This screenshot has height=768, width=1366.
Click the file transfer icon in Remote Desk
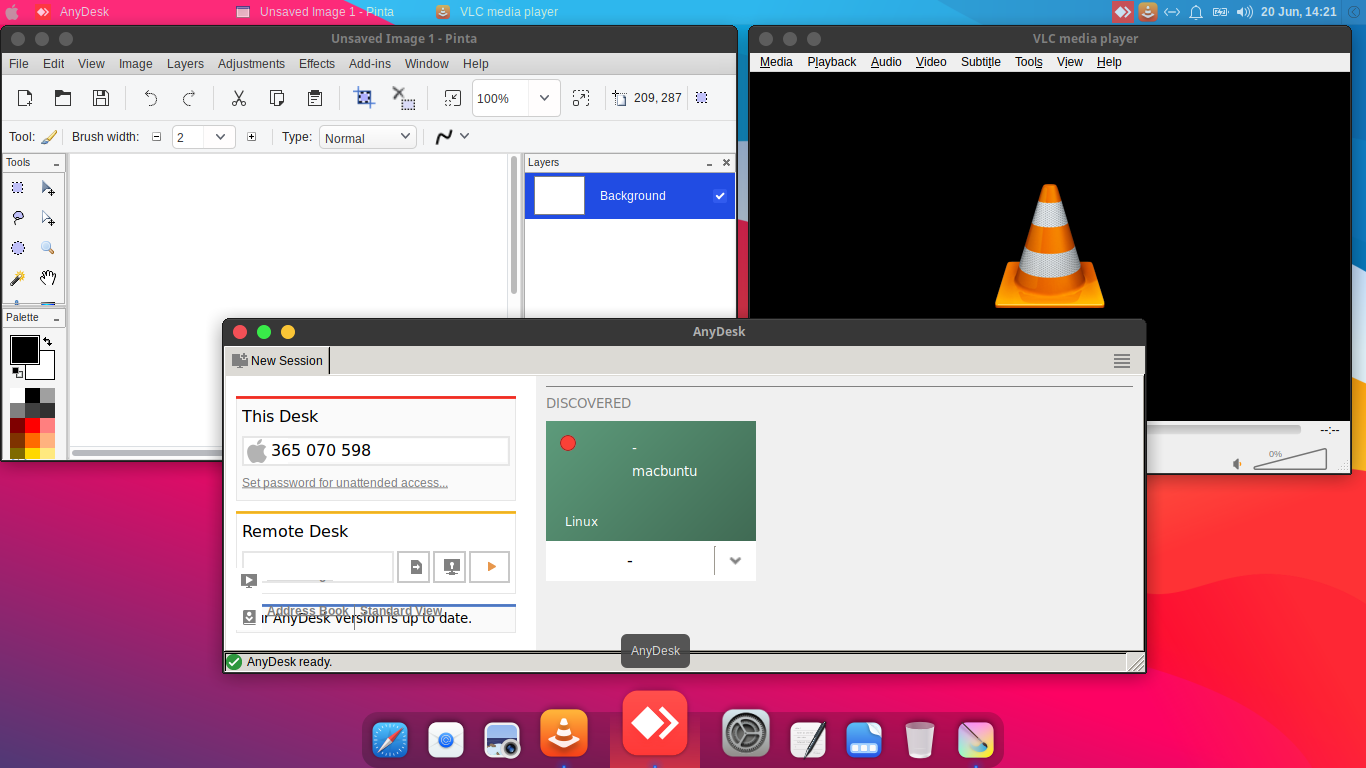point(413,567)
